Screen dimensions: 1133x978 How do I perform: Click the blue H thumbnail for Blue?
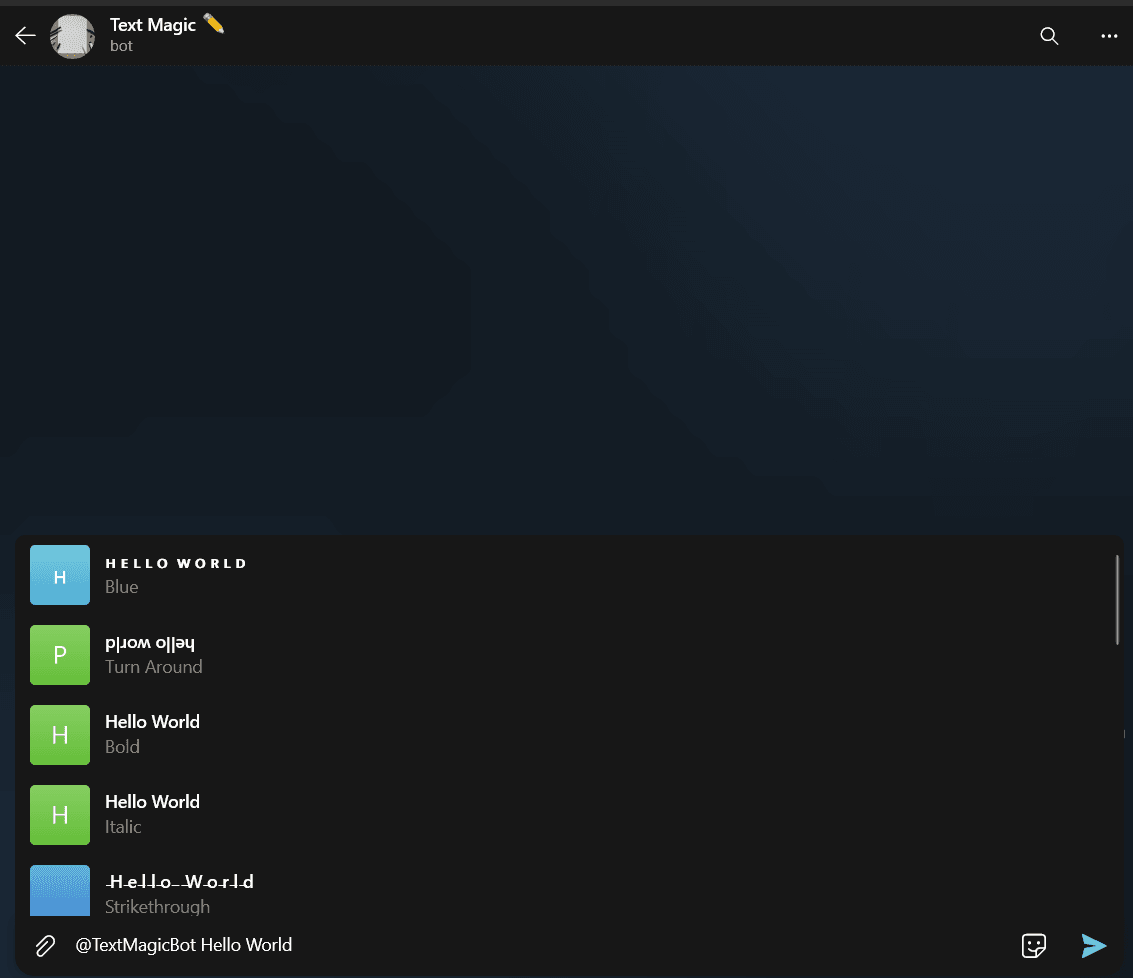tap(60, 575)
